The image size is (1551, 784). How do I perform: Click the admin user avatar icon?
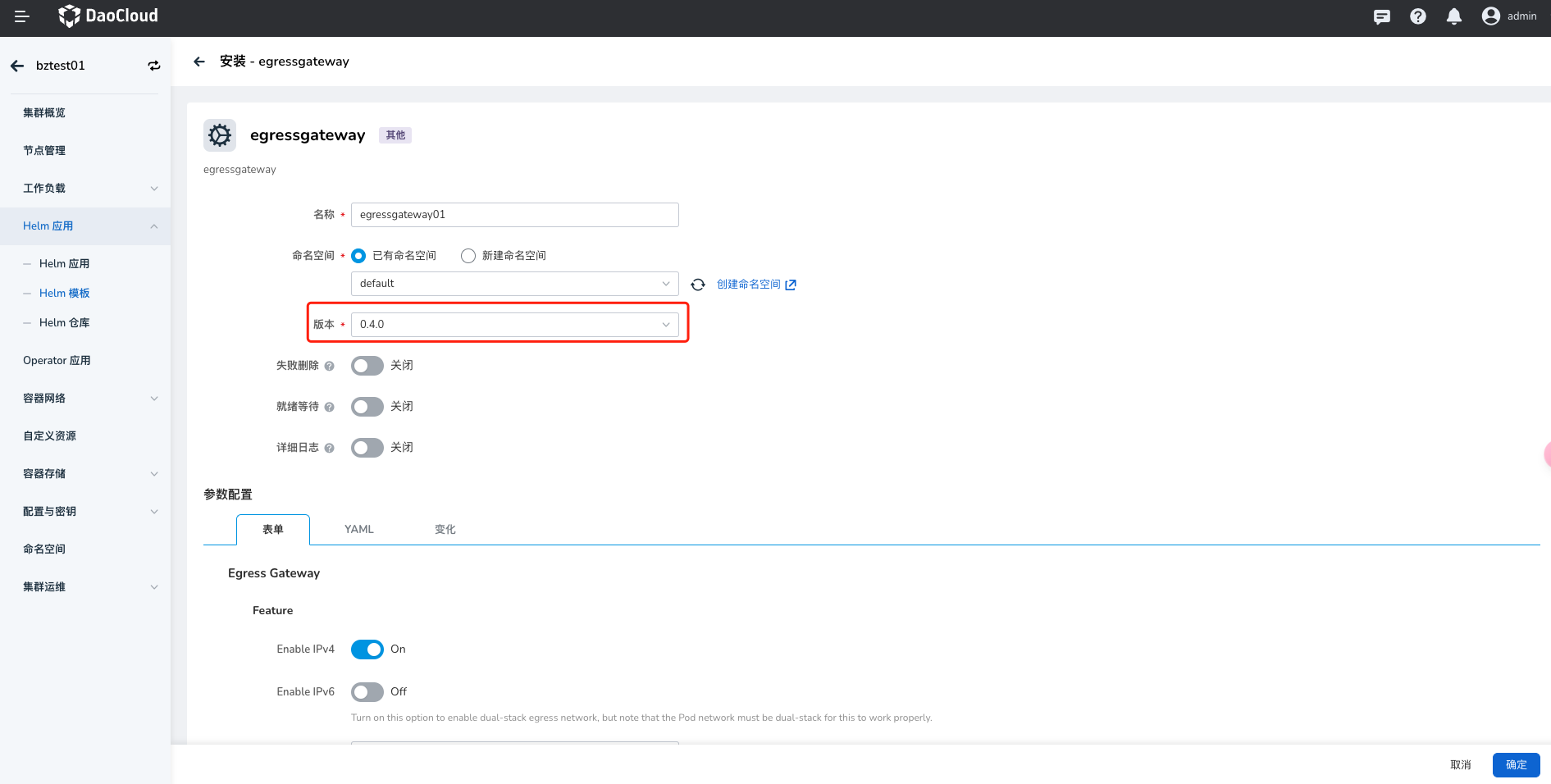pyautogui.click(x=1491, y=16)
